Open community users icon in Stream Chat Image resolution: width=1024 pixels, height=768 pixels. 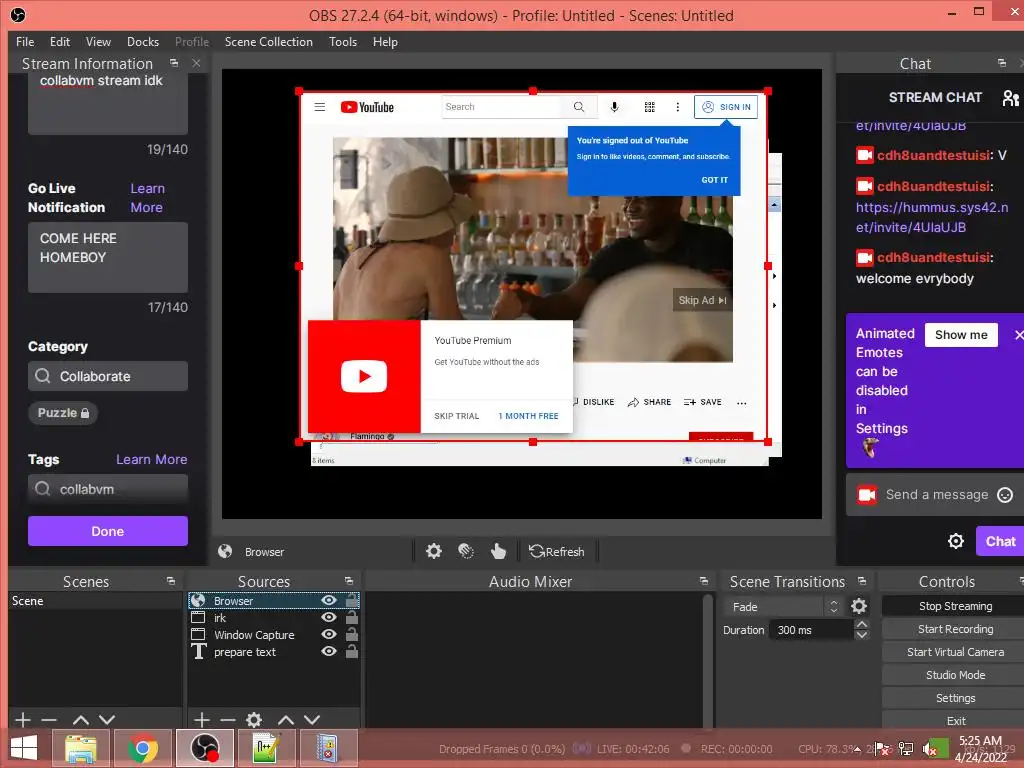[x=1010, y=97]
